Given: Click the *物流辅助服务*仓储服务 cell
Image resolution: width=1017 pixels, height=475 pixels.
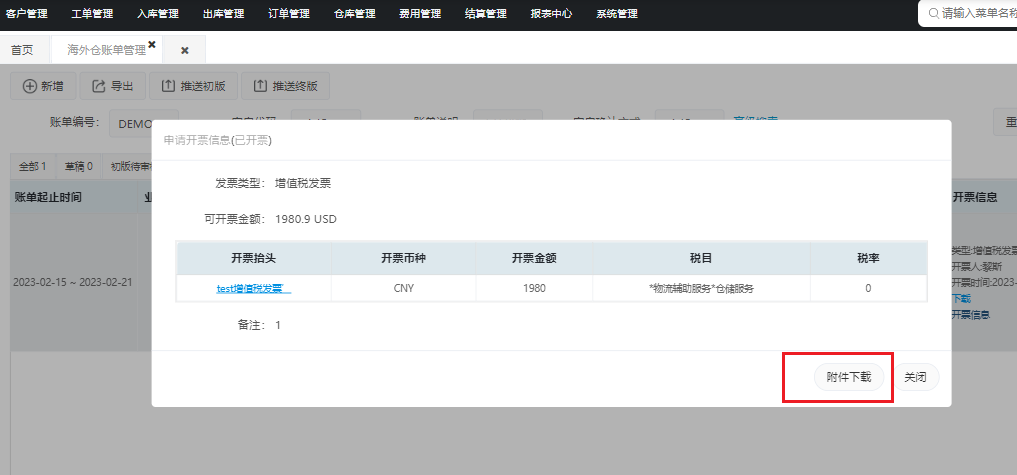Looking at the screenshot, I should pyautogui.click(x=701, y=289).
